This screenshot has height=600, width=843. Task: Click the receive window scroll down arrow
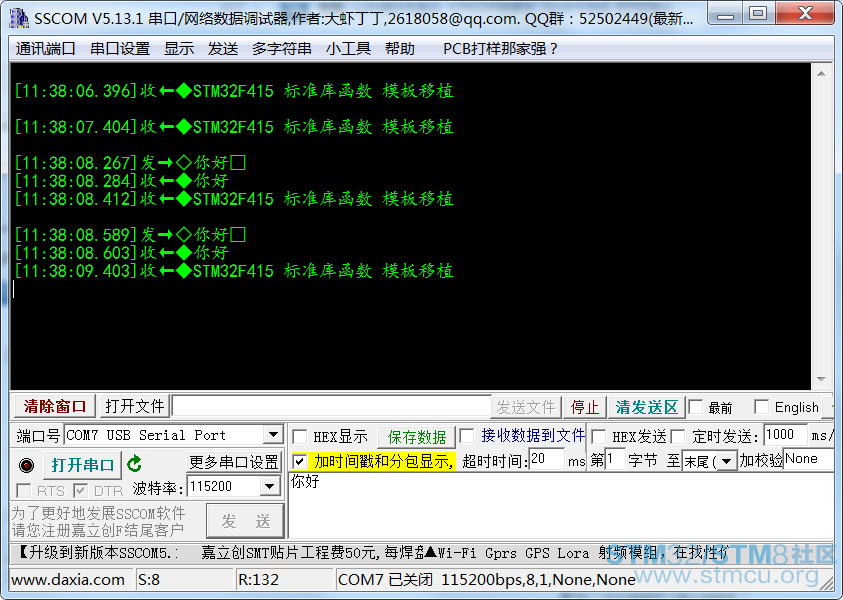[821, 379]
